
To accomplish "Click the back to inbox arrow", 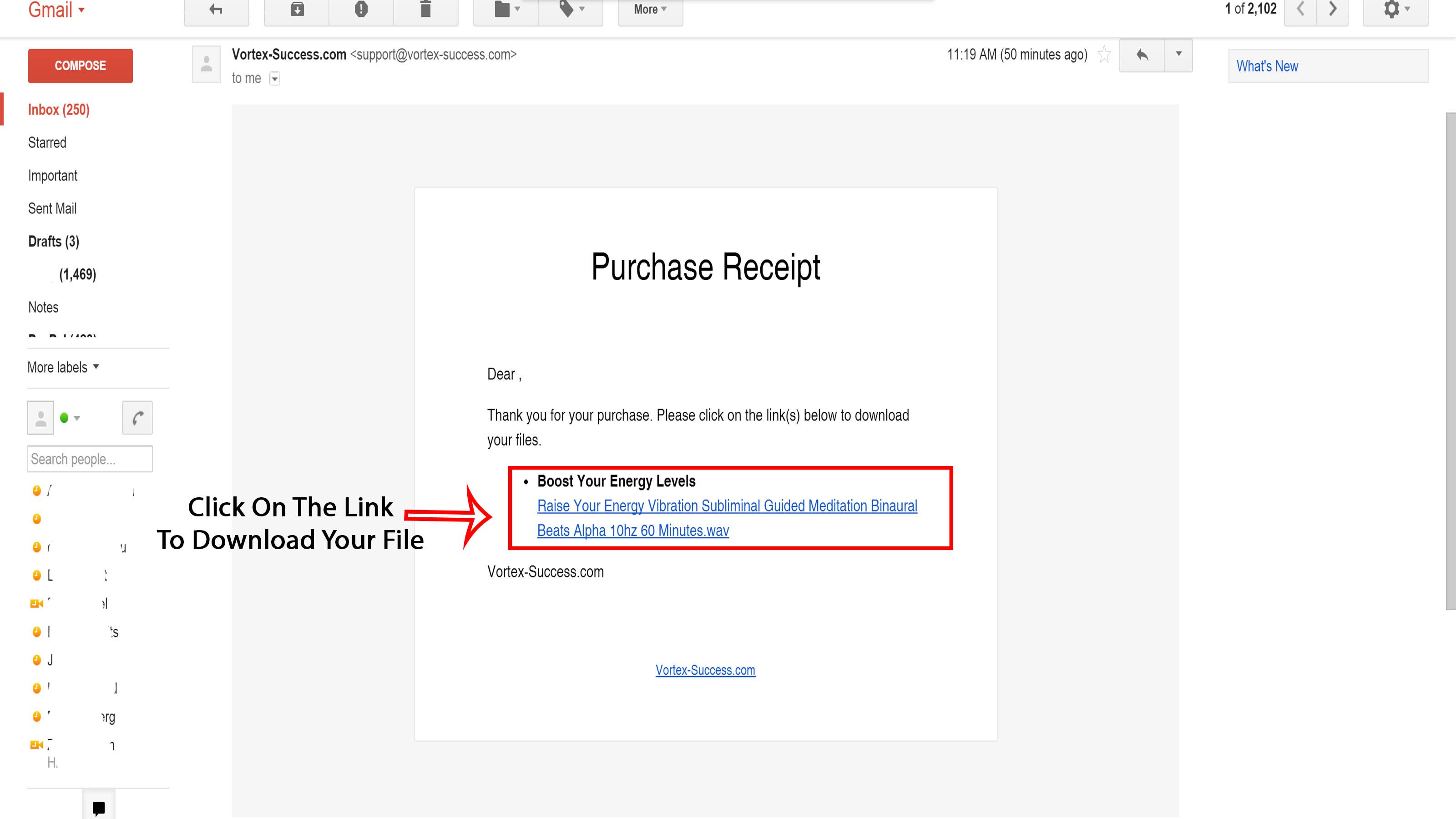I will click(x=216, y=10).
